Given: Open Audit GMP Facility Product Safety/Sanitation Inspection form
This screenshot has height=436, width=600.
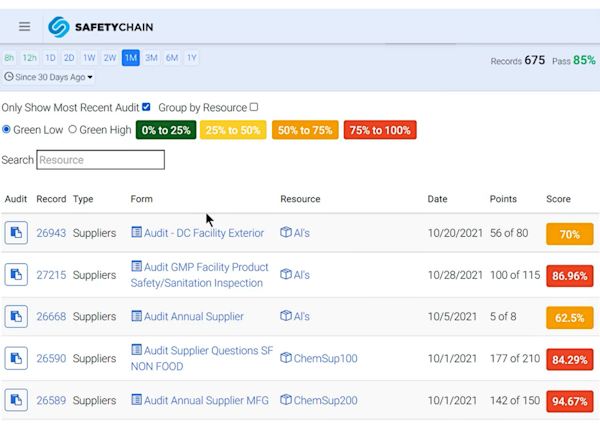Looking at the screenshot, I should [x=200, y=275].
